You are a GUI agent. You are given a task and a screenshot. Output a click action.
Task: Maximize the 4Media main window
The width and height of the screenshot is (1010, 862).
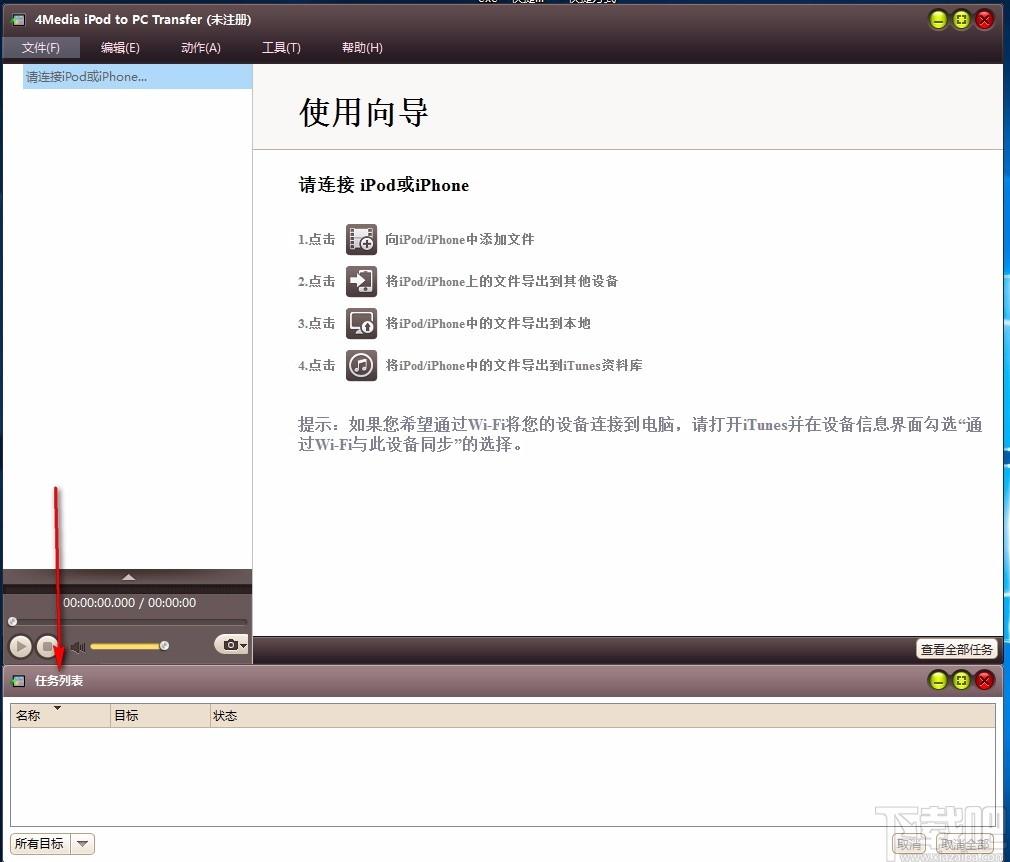(x=961, y=20)
